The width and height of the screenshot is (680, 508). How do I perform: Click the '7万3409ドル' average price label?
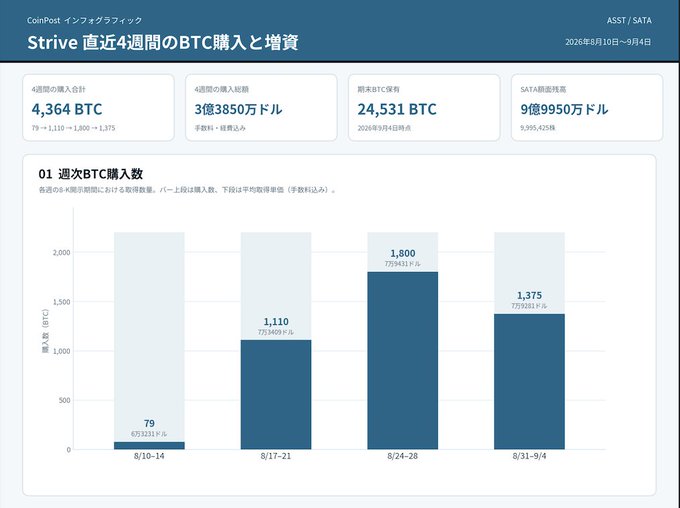coord(276,332)
